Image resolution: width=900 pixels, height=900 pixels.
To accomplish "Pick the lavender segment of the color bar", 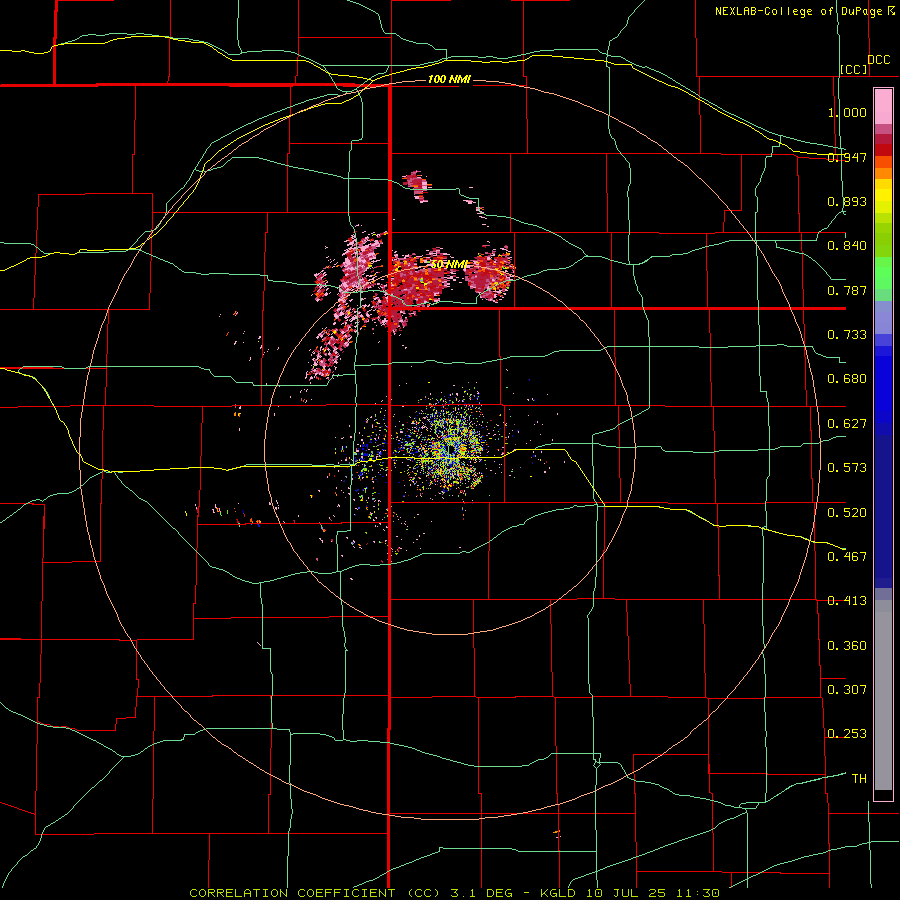I will [883, 317].
